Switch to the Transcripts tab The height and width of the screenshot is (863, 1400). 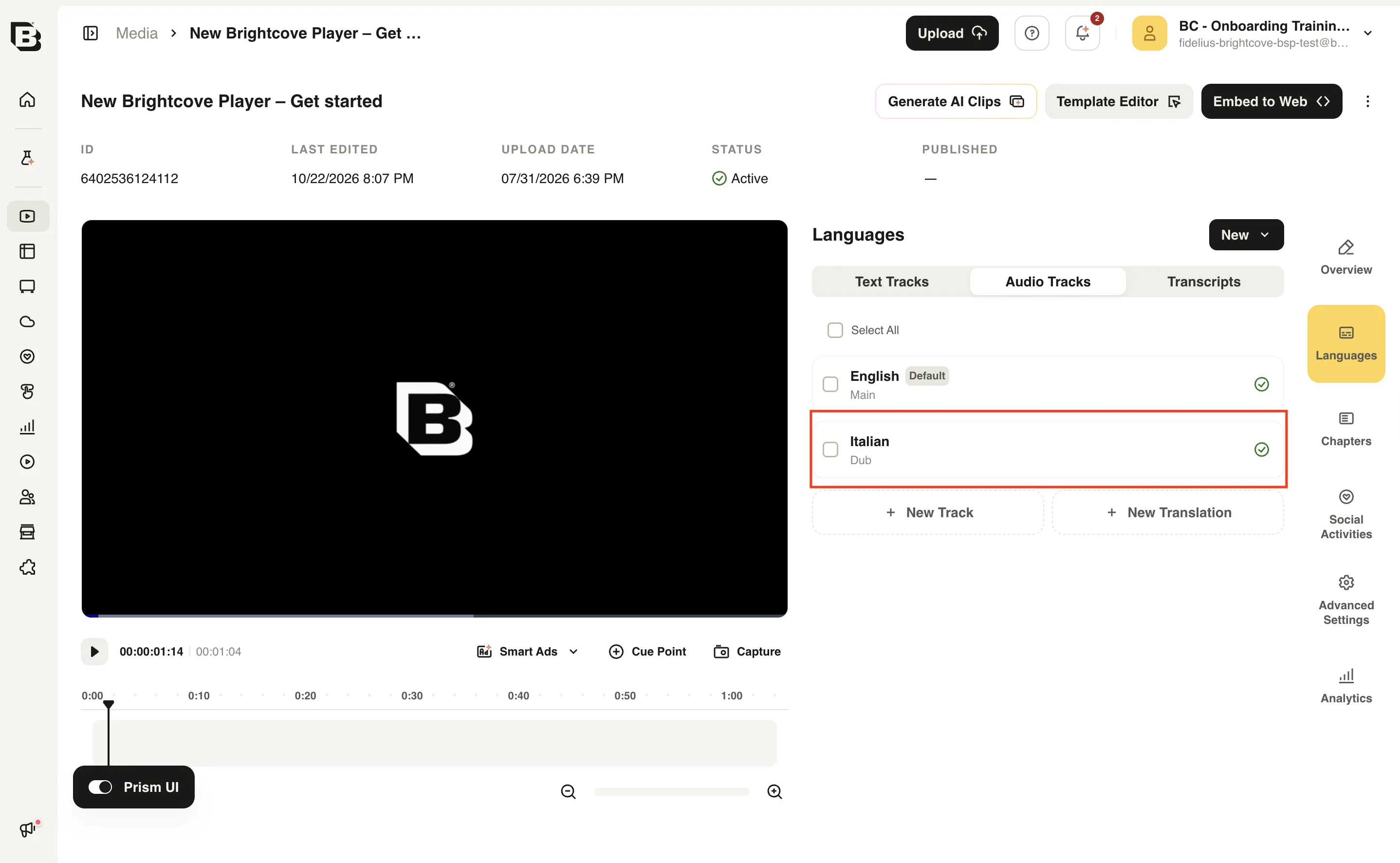pyautogui.click(x=1203, y=281)
